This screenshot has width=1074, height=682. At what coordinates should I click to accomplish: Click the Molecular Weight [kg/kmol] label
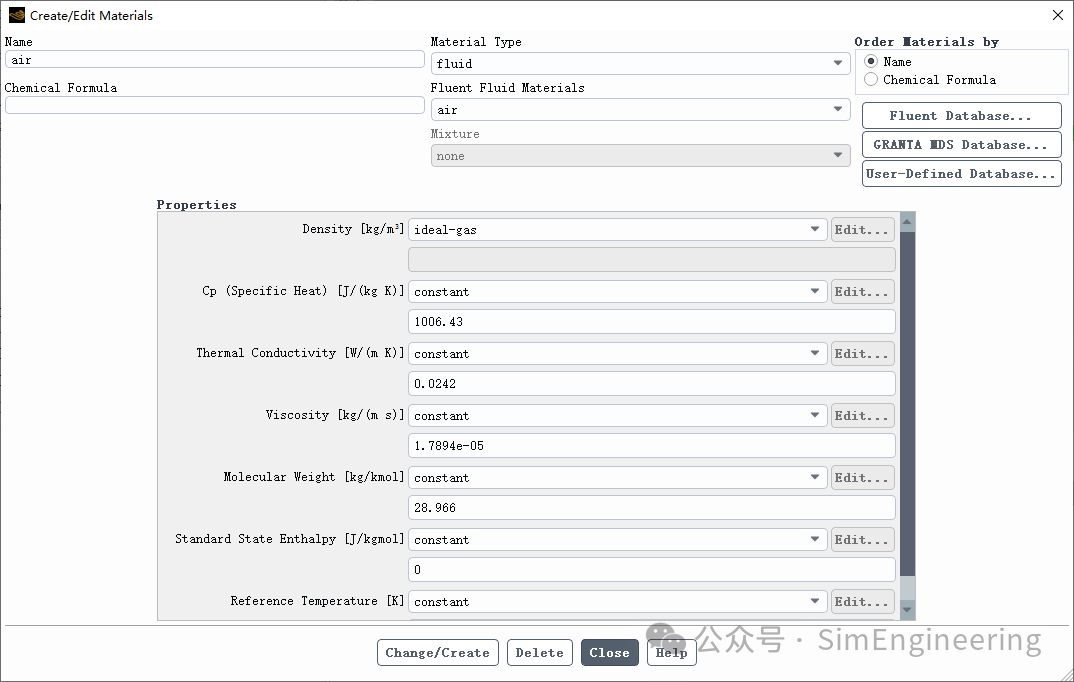point(314,477)
